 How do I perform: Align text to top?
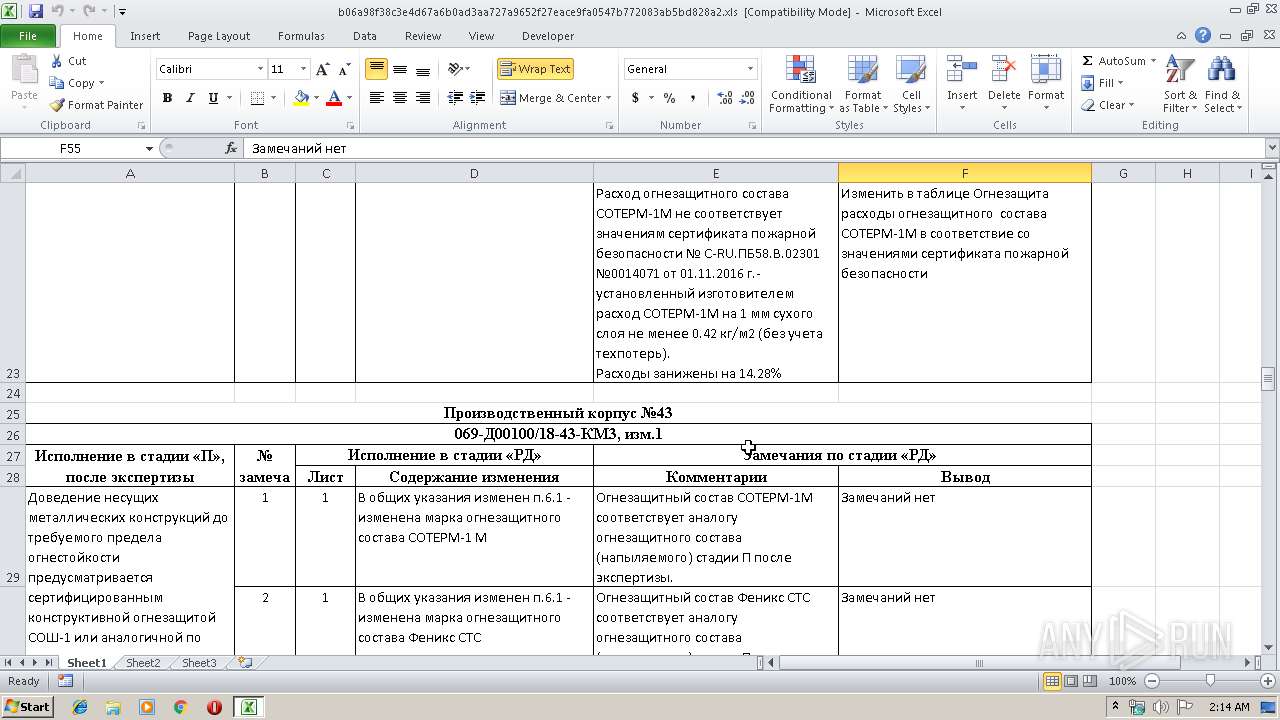(377, 69)
